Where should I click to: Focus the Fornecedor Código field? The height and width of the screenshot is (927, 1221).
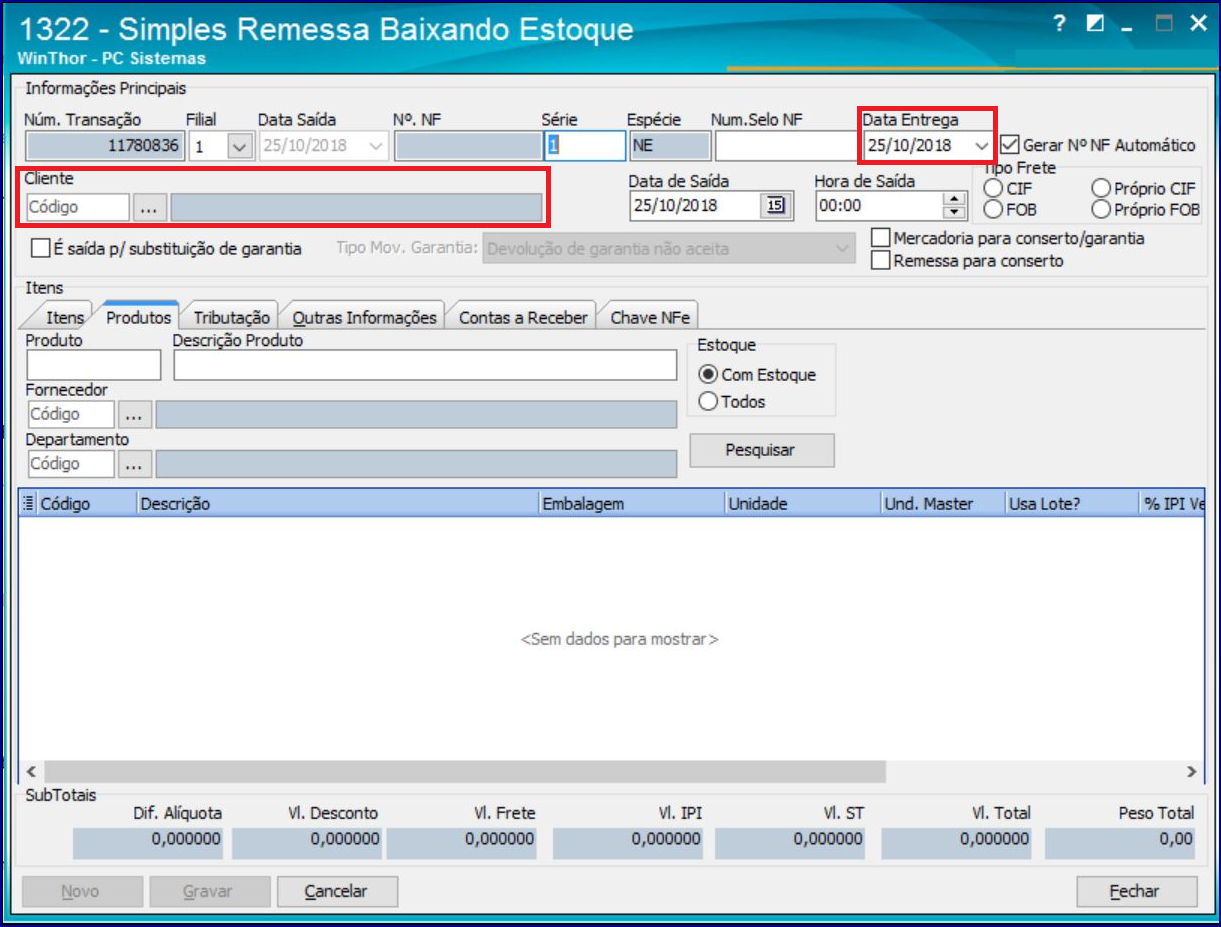[x=70, y=414]
